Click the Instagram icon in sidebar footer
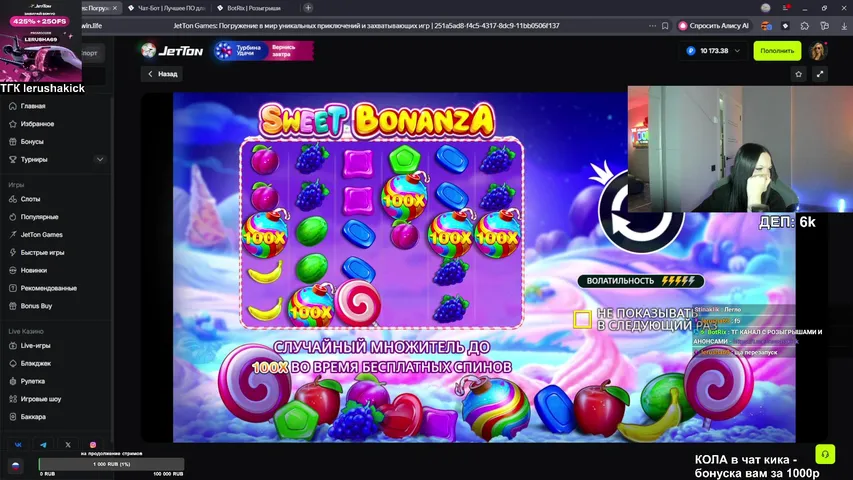This screenshot has height=480, width=853. tap(93, 445)
